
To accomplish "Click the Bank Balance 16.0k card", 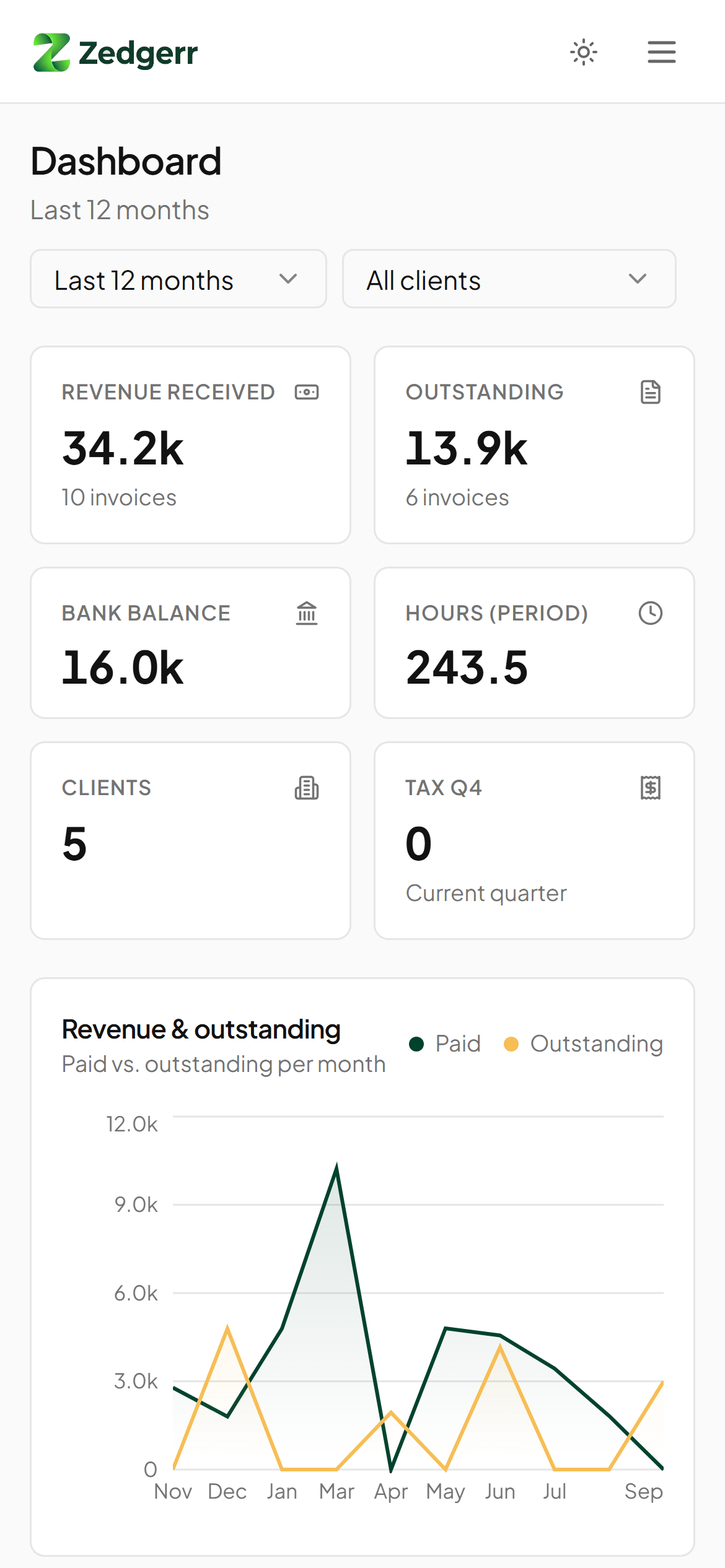I will [191, 643].
